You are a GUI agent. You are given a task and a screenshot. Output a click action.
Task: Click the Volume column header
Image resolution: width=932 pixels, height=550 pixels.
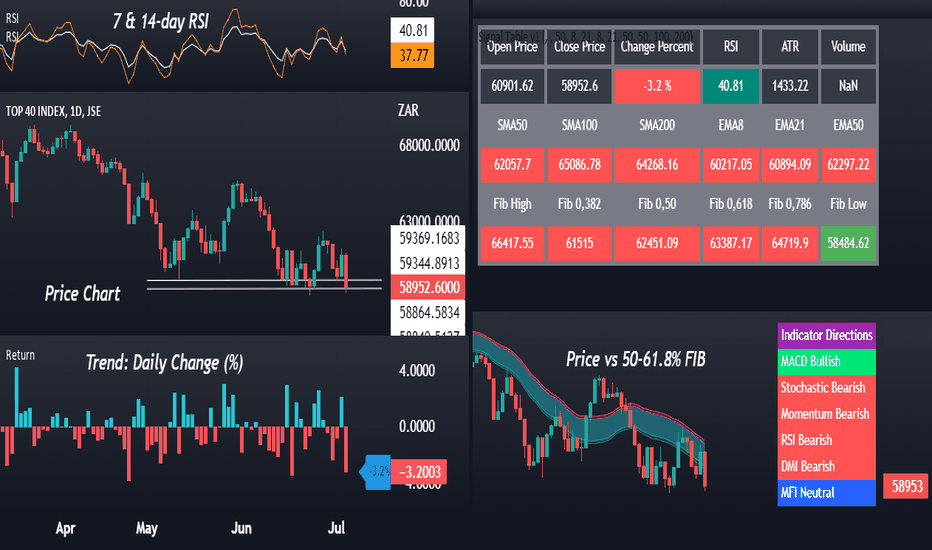point(848,46)
